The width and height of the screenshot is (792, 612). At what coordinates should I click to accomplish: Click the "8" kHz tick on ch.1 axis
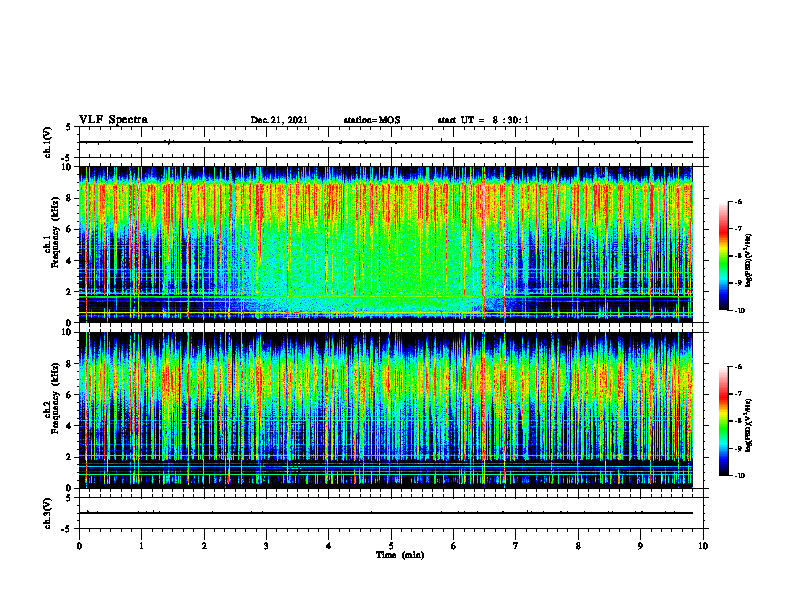[x=68, y=198]
